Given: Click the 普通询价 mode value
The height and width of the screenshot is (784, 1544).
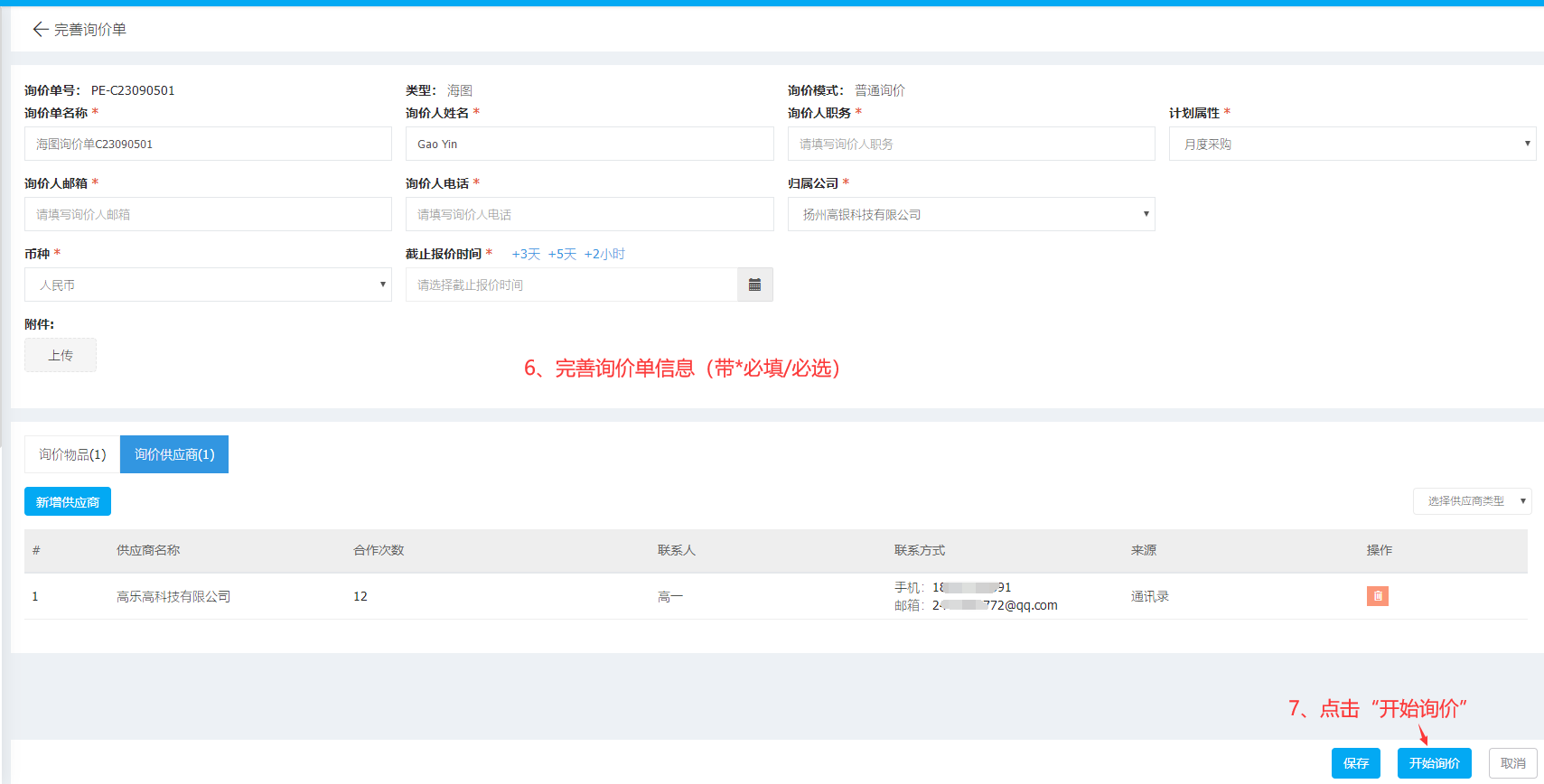Looking at the screenshot, I should tap(880, 90).
